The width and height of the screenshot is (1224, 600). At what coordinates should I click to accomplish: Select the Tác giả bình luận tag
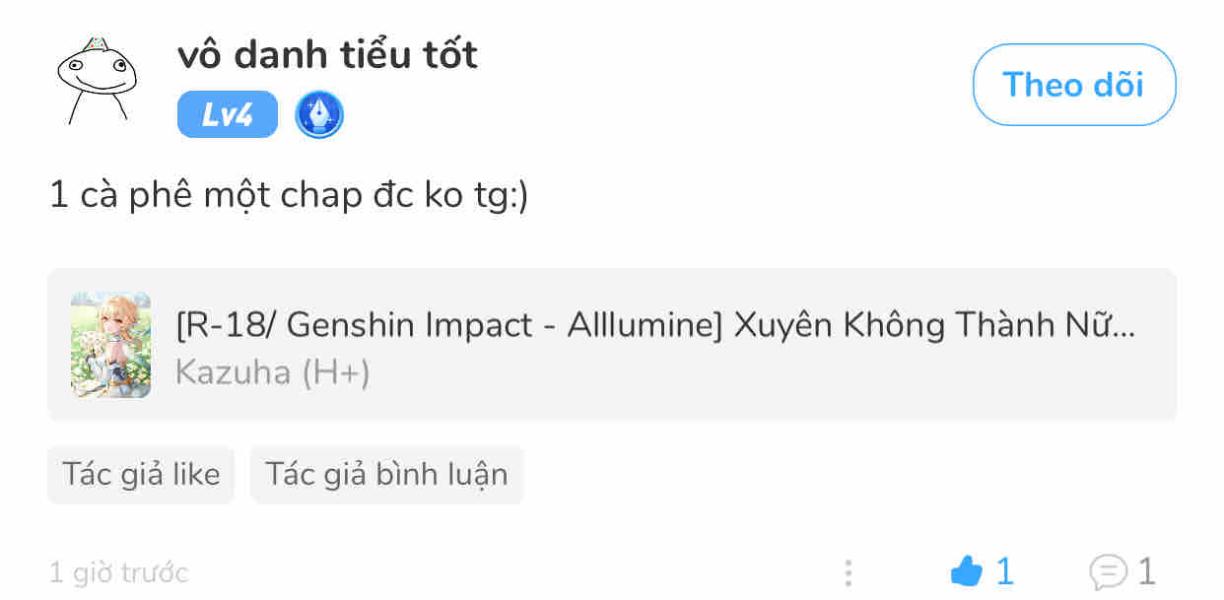point(386,474)
